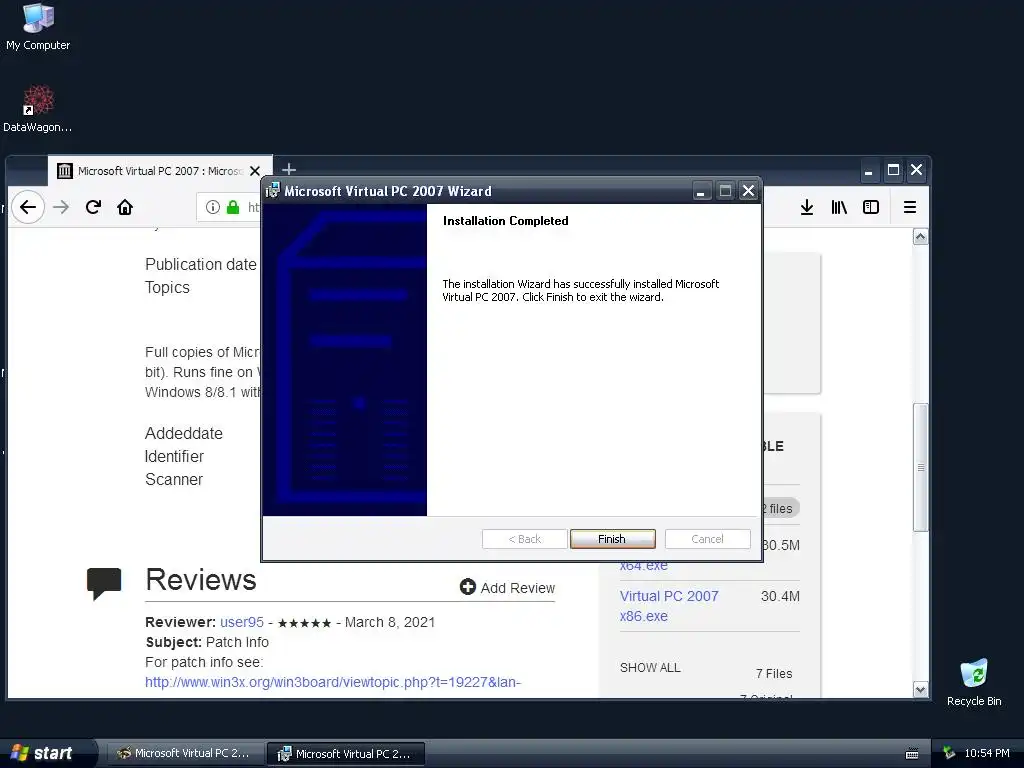Show site information icon in address bar

212,207
